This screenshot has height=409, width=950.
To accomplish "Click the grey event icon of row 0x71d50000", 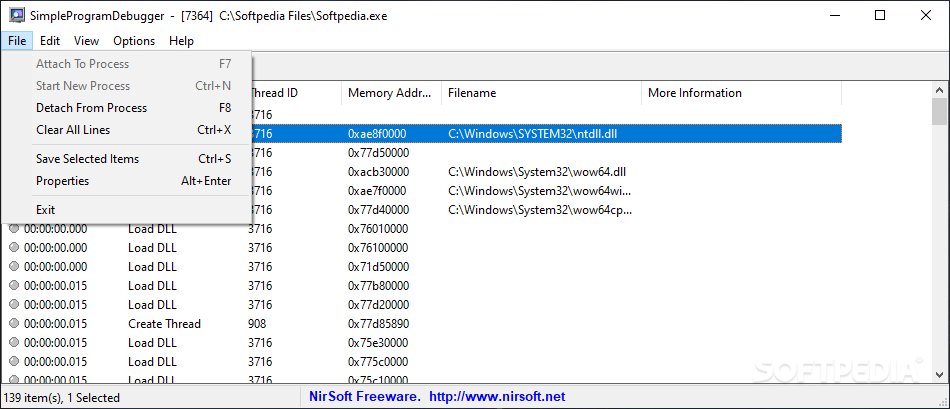I will [x=15, y=266].
